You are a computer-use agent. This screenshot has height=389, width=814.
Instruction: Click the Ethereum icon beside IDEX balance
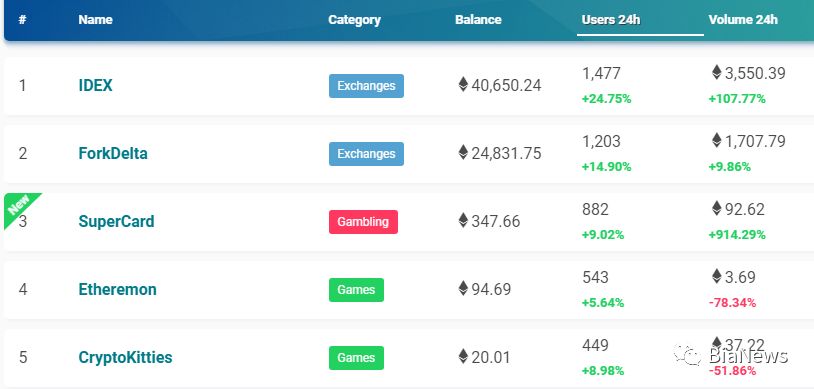[463, 84]
